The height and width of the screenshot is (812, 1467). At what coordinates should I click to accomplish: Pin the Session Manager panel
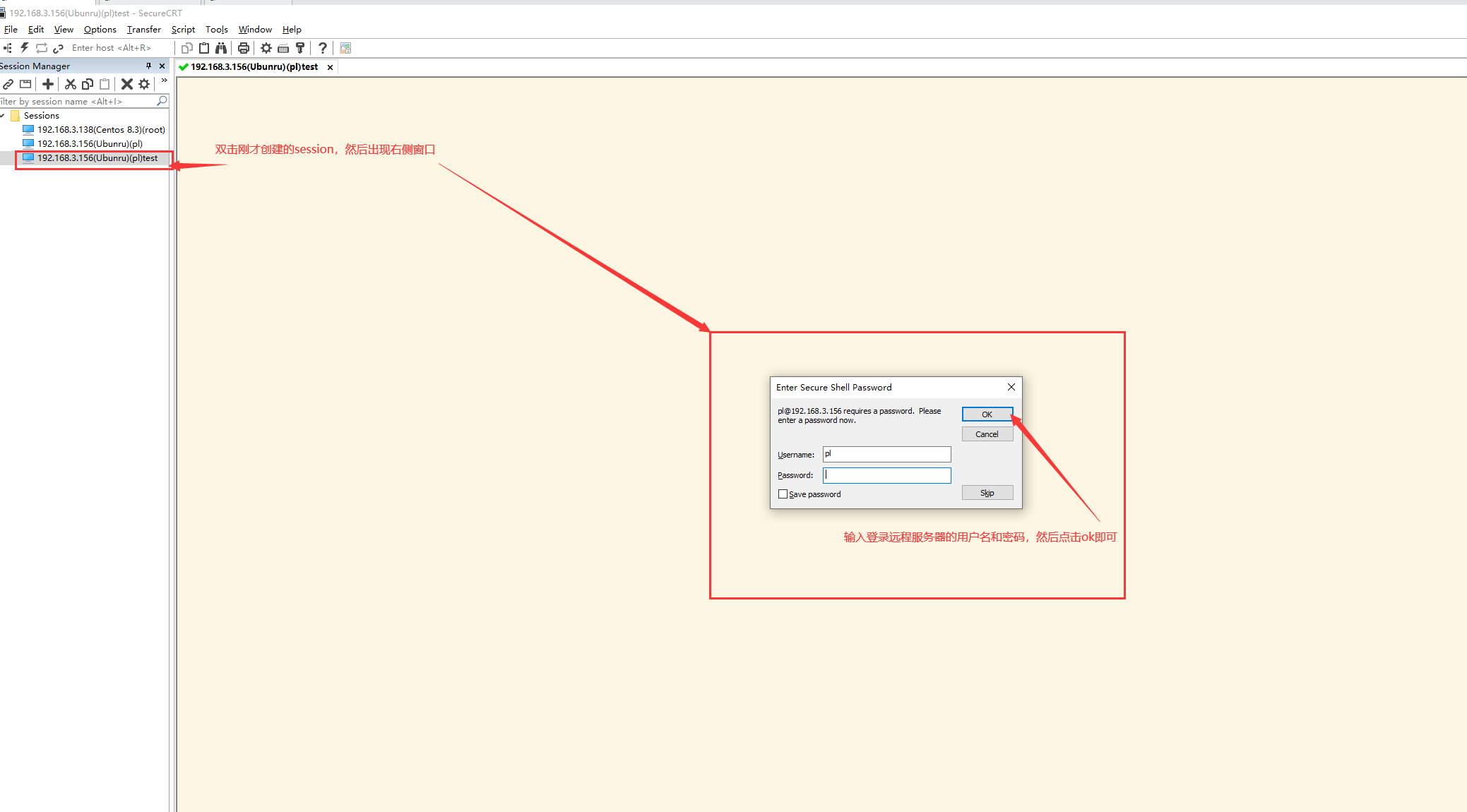click(148, 66)
